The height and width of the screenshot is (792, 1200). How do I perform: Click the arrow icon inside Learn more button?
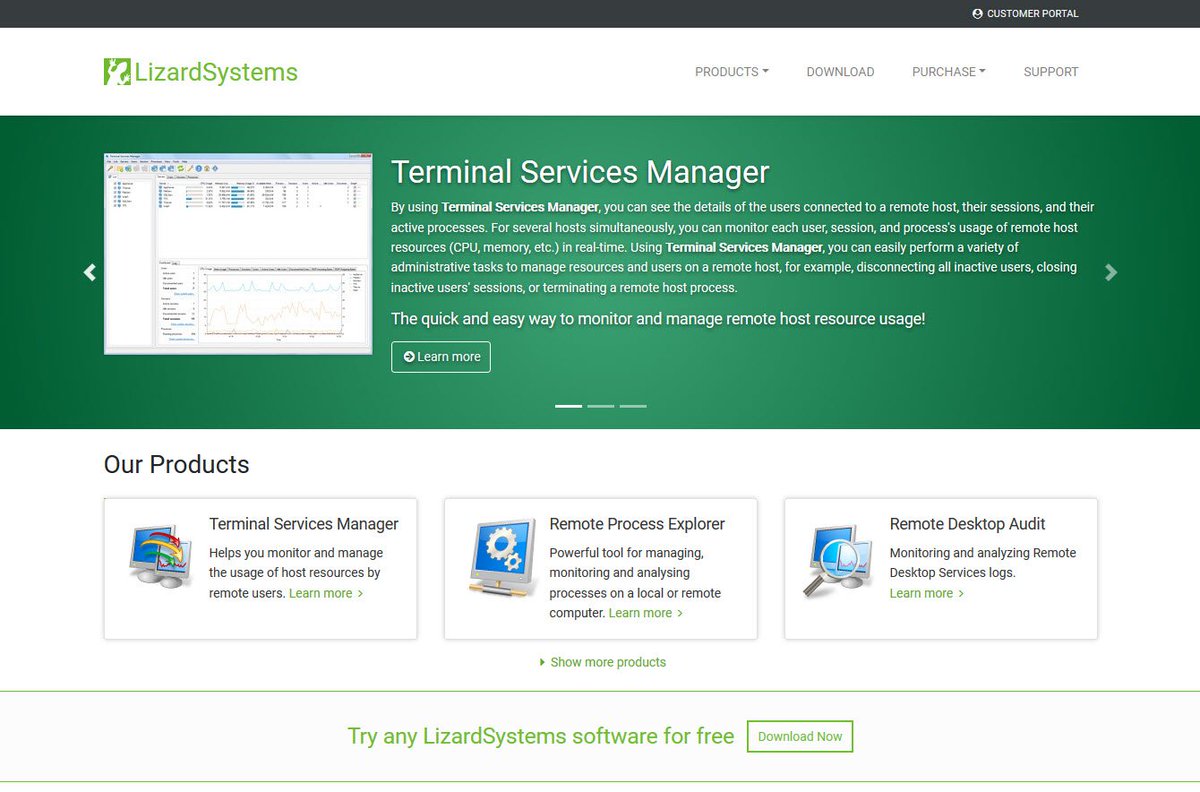410,357
